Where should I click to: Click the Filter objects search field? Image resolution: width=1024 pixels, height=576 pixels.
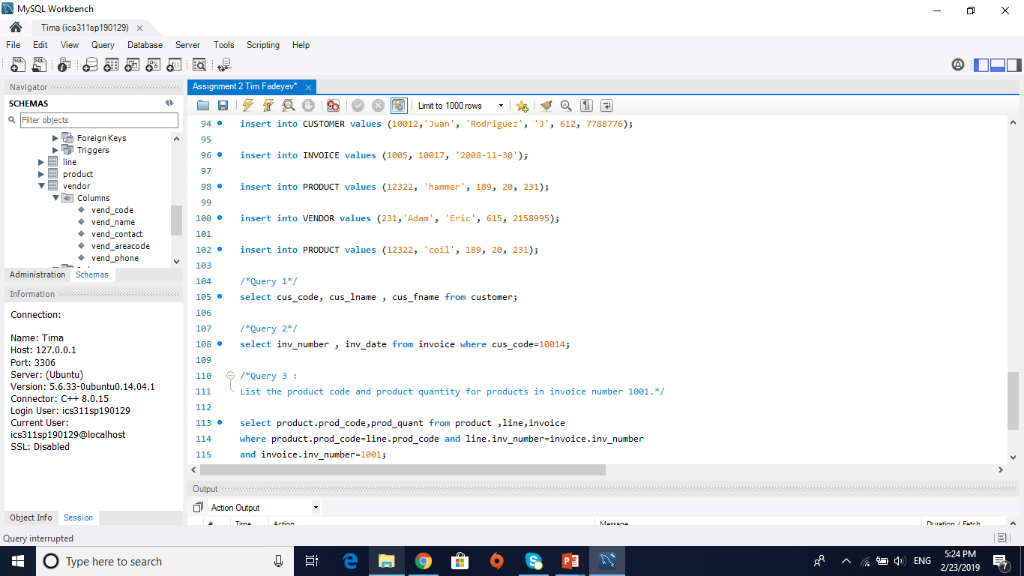point(99,120)
